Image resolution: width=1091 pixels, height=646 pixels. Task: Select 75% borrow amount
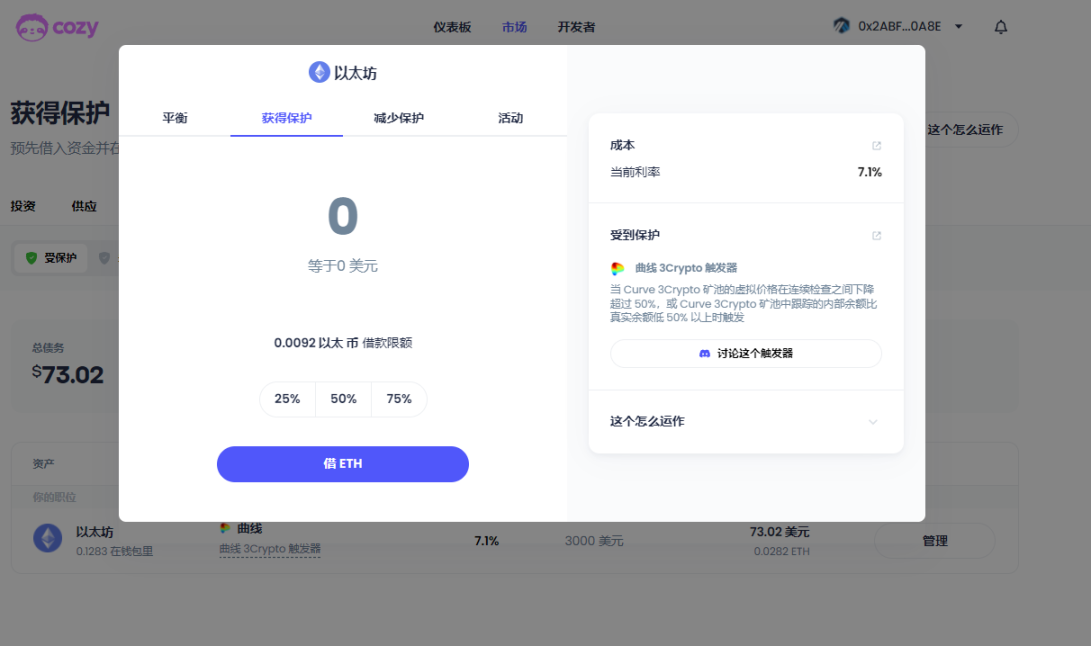[x=399, y=399]
